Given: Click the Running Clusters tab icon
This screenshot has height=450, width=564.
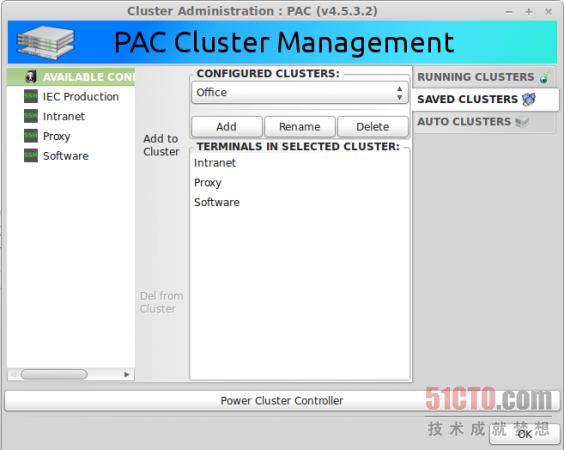Looking at the screenshot, I should (545, 77).
